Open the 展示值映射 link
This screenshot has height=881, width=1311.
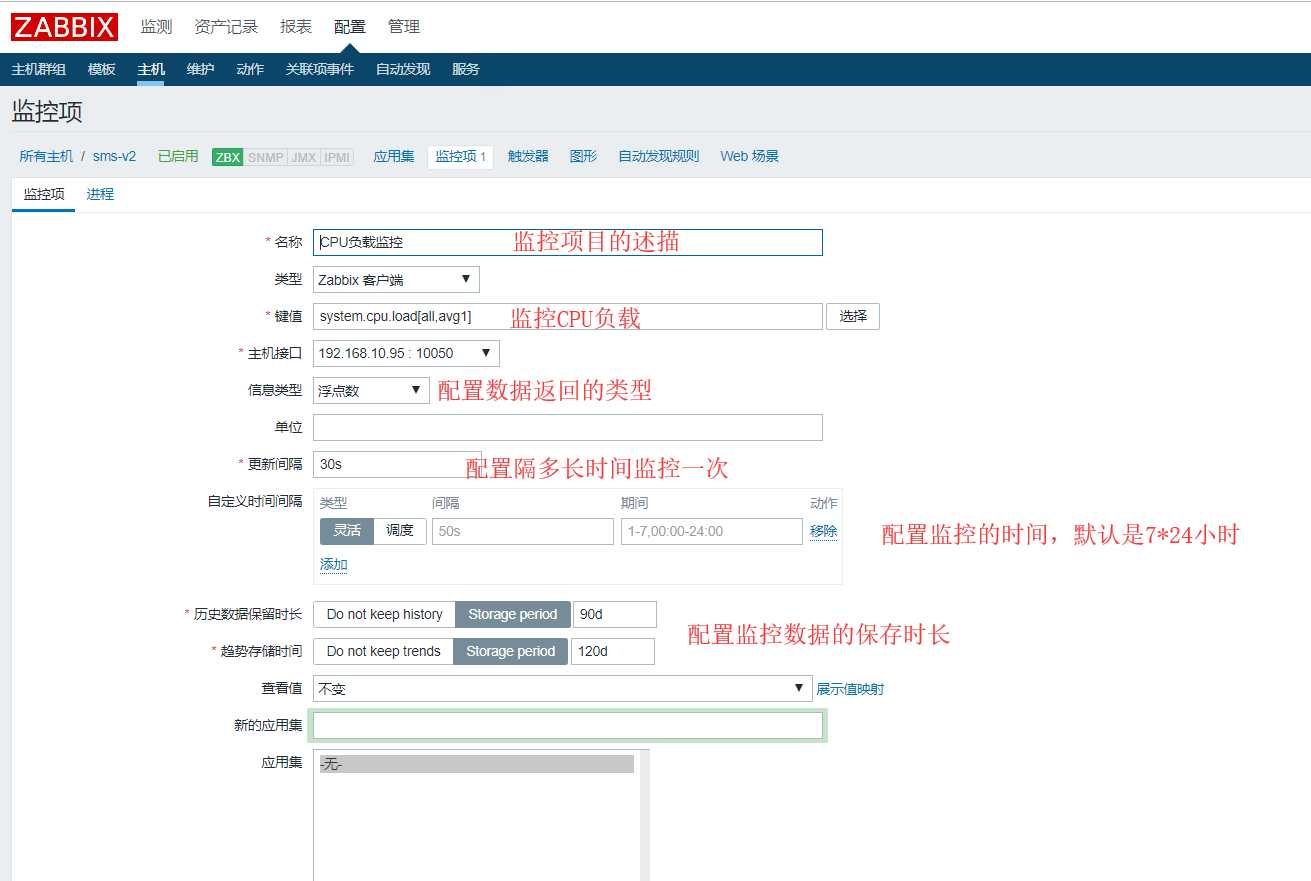pos(850,689)
